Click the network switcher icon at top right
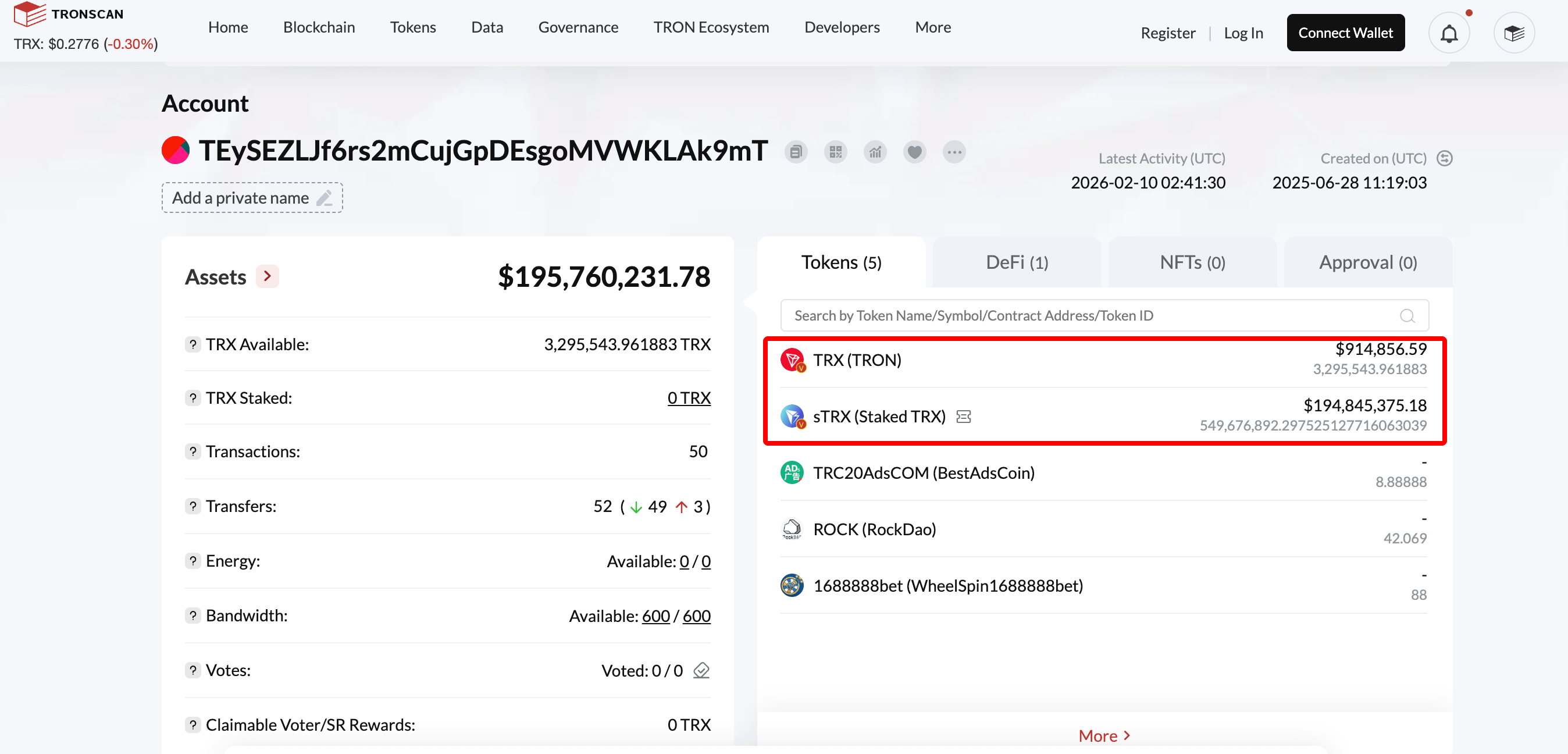The height and width of the screenshot is (754, 1568). (1513, 34)
